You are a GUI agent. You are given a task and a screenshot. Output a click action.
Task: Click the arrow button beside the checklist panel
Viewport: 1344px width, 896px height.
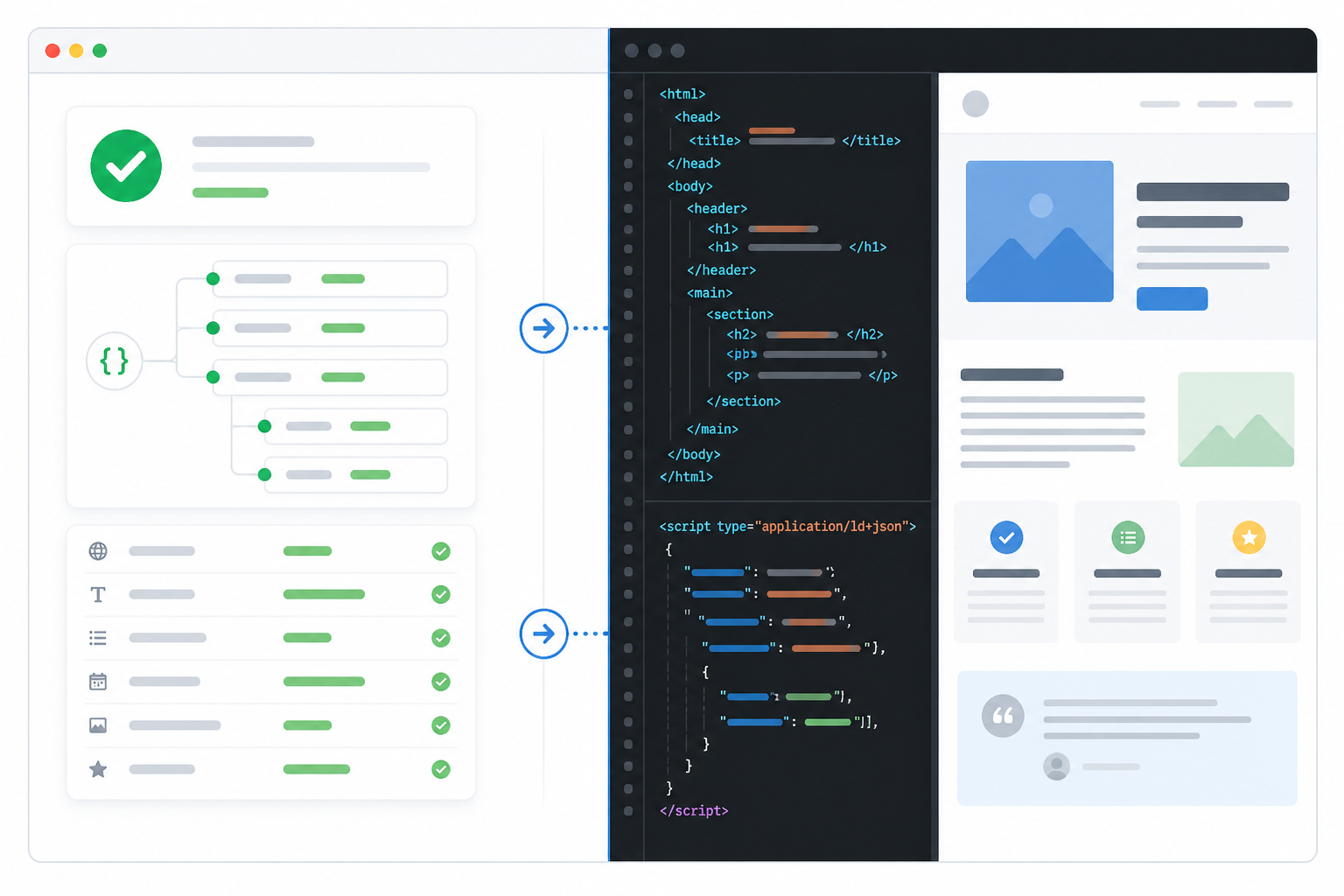click(544, 633)
